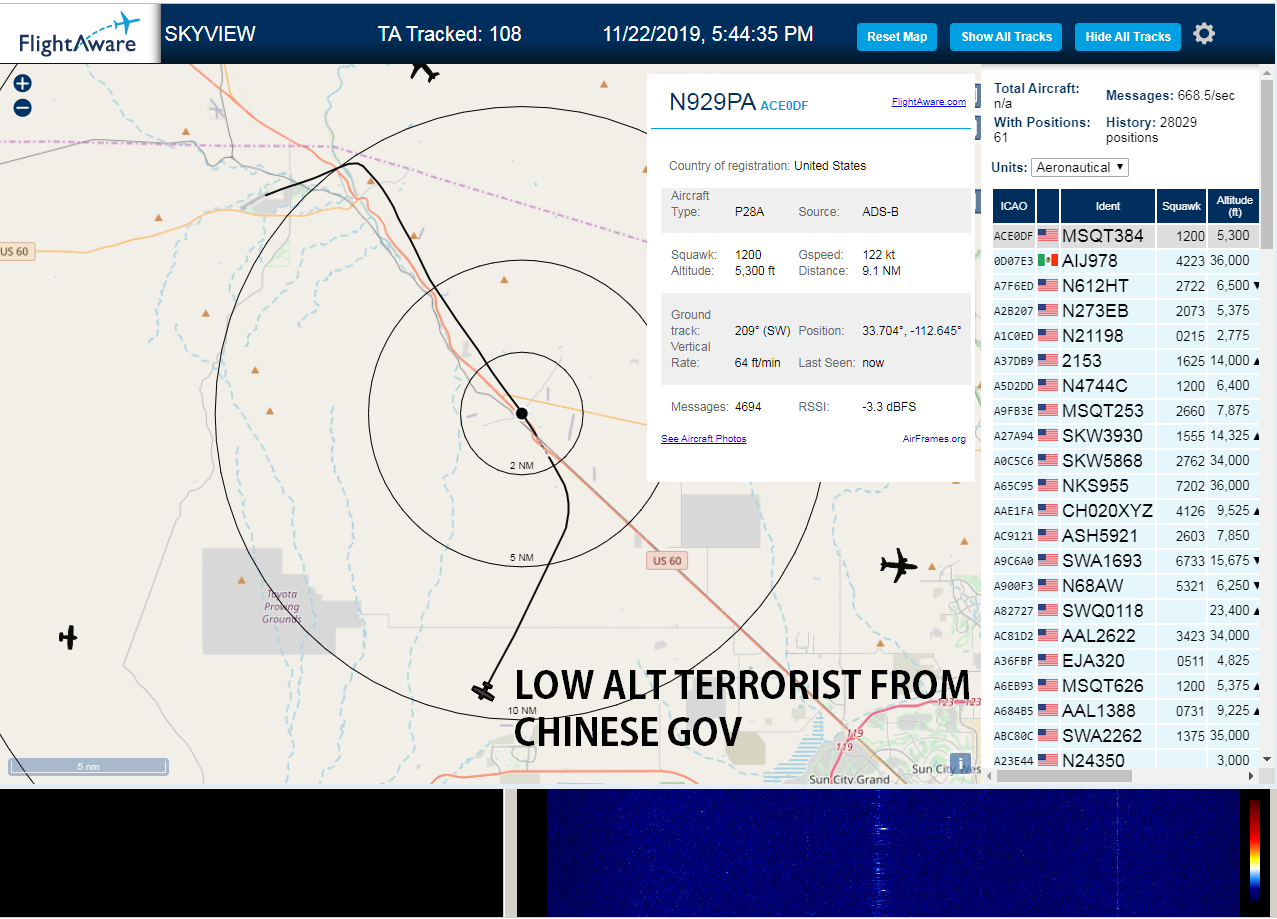Click aircraft list scrollbar down arrow
The image size is (1277, 919).
[1268, 760]
